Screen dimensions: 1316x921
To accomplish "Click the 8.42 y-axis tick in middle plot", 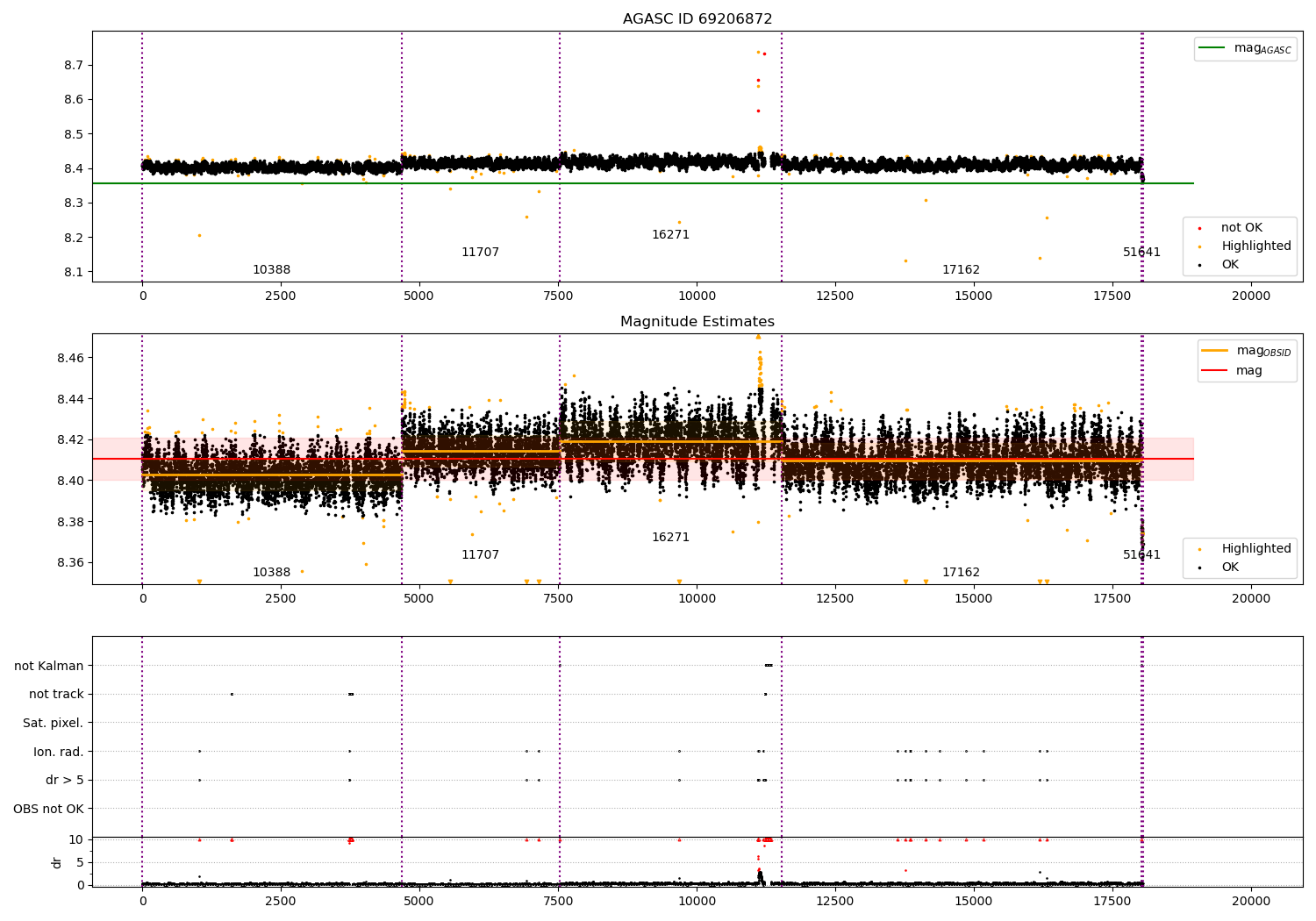I will pos(70,440).
